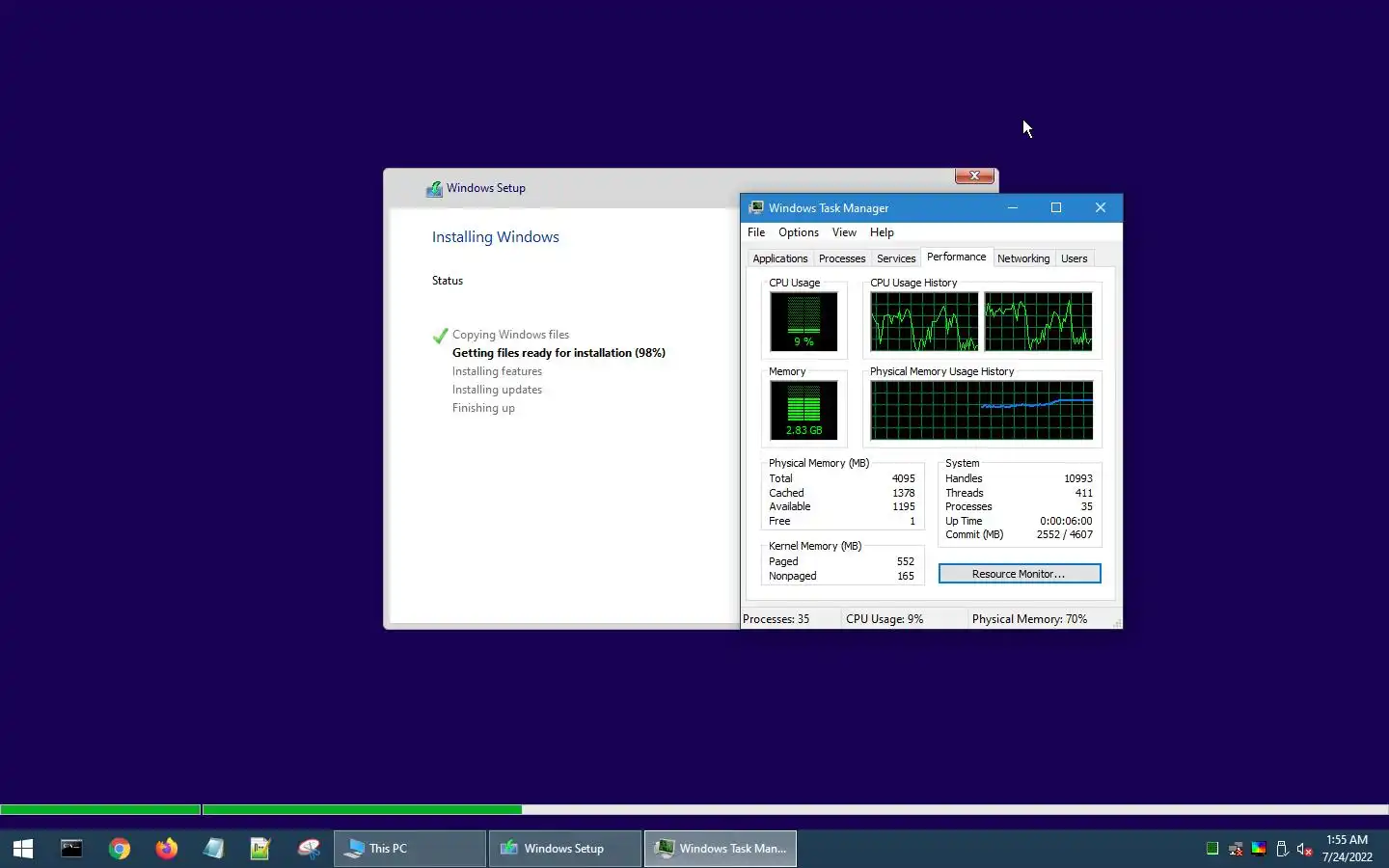Click the Up Time value 0:00:06:00
1389x868 pixels.
point(1066,521)
